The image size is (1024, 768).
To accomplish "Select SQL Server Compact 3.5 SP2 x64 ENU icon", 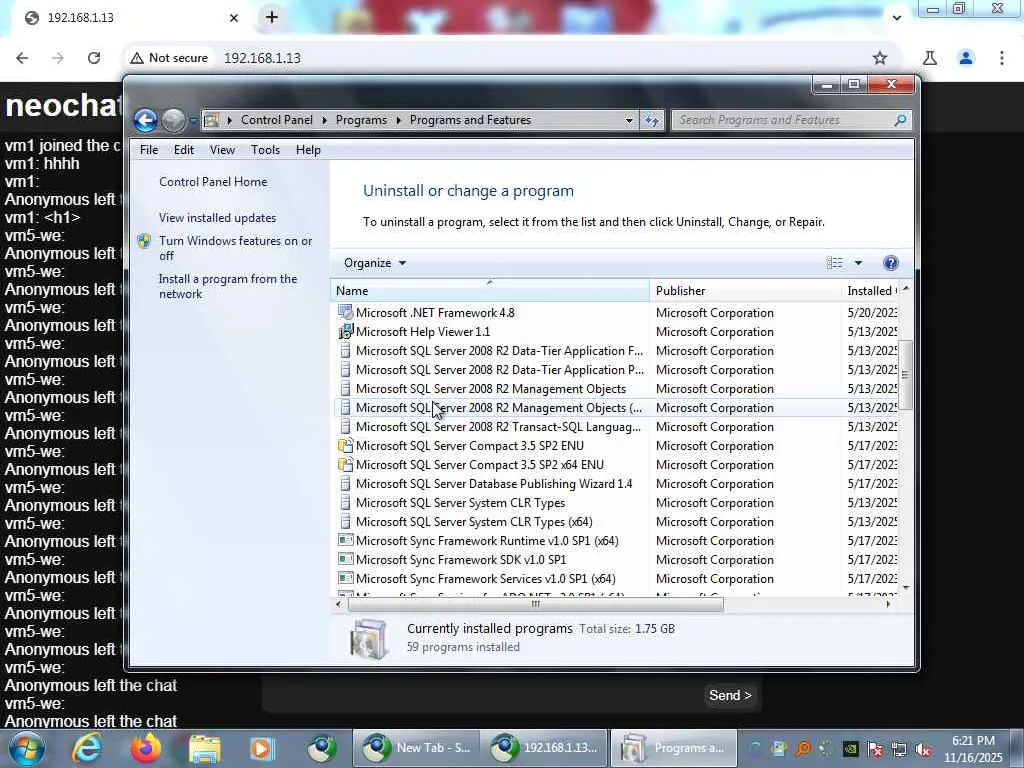I will [x=345, y=464].
